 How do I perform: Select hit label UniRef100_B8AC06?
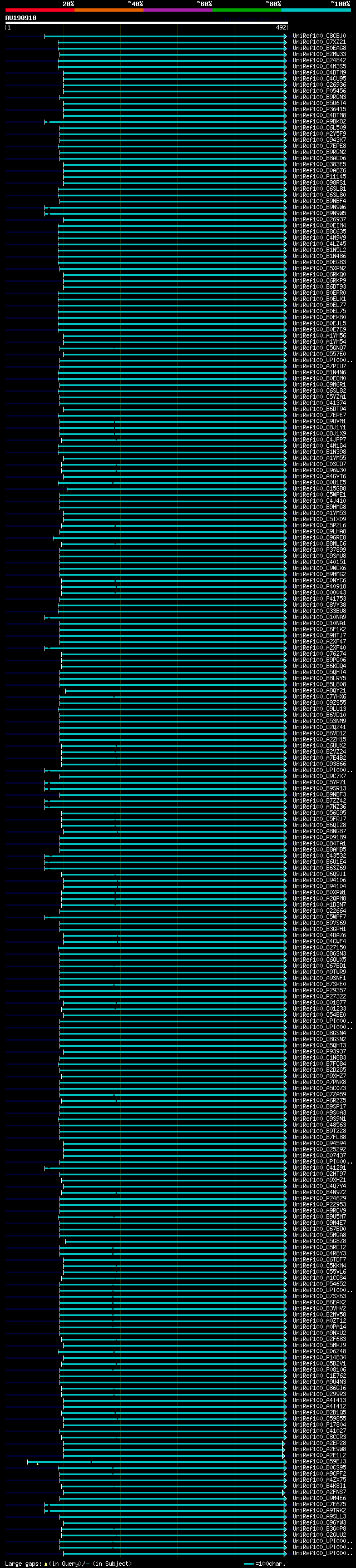tap(319, 159)
